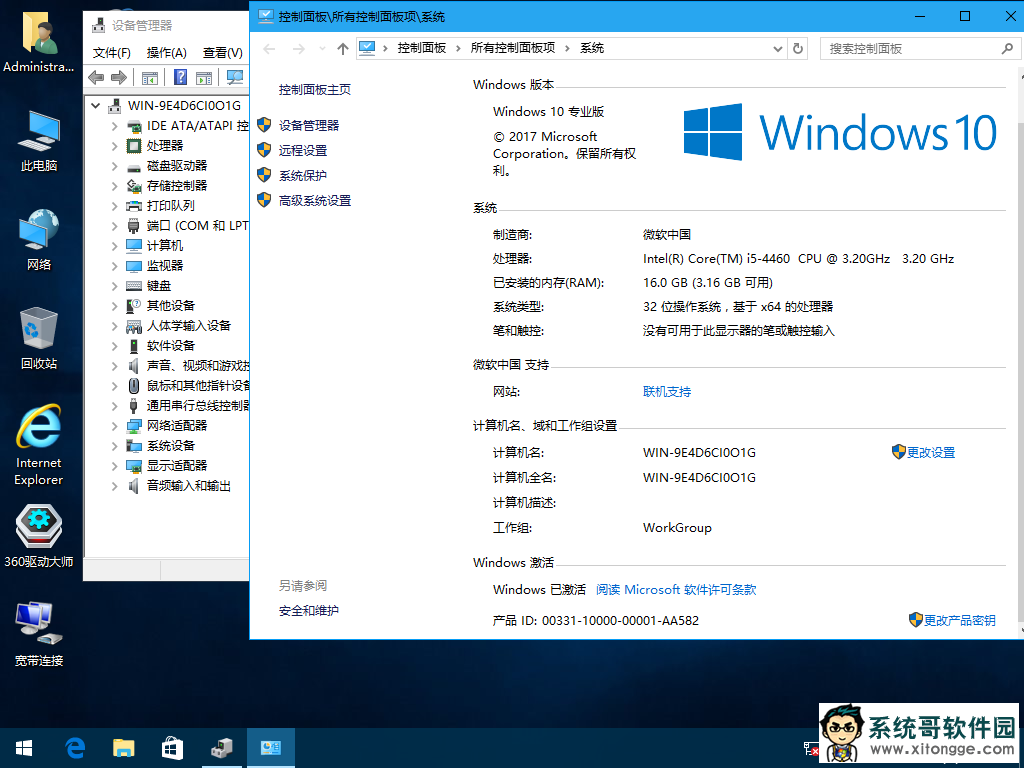Image resolution: width=1024 pixels, height=768 pixels.
Task: Click the refresh button next to address bar
Action: 797,48
